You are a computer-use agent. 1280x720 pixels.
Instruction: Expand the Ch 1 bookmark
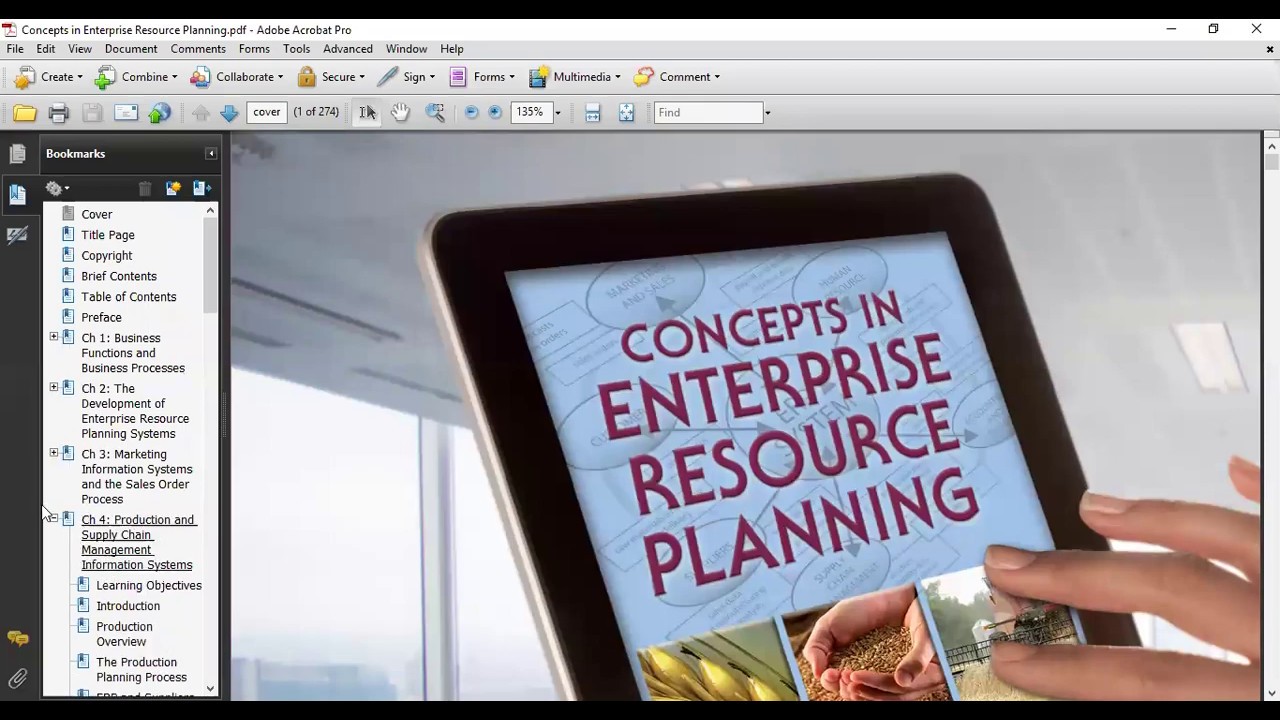pos(54,337)
